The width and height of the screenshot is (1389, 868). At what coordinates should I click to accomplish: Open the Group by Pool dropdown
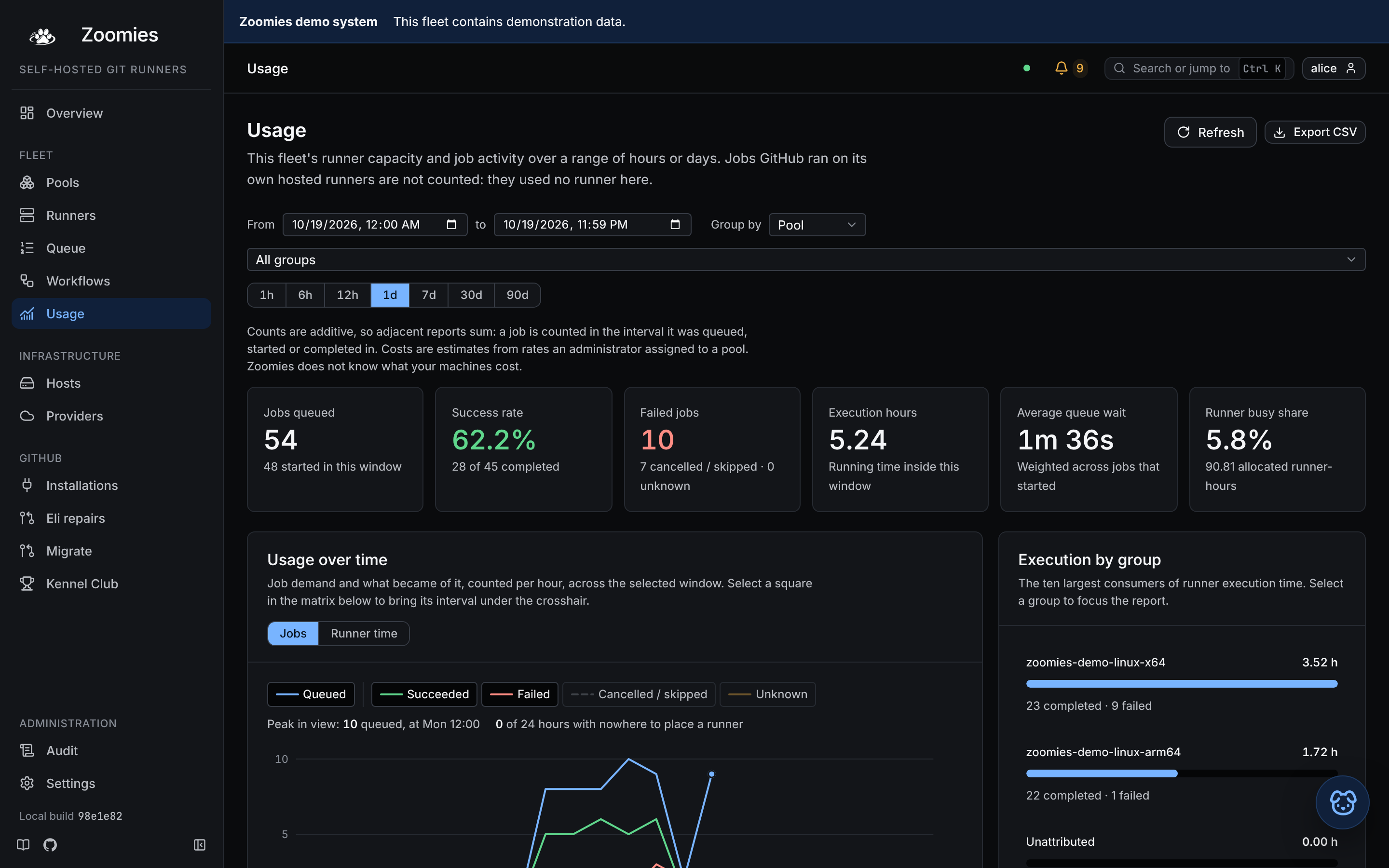click(x=817, y=224)
